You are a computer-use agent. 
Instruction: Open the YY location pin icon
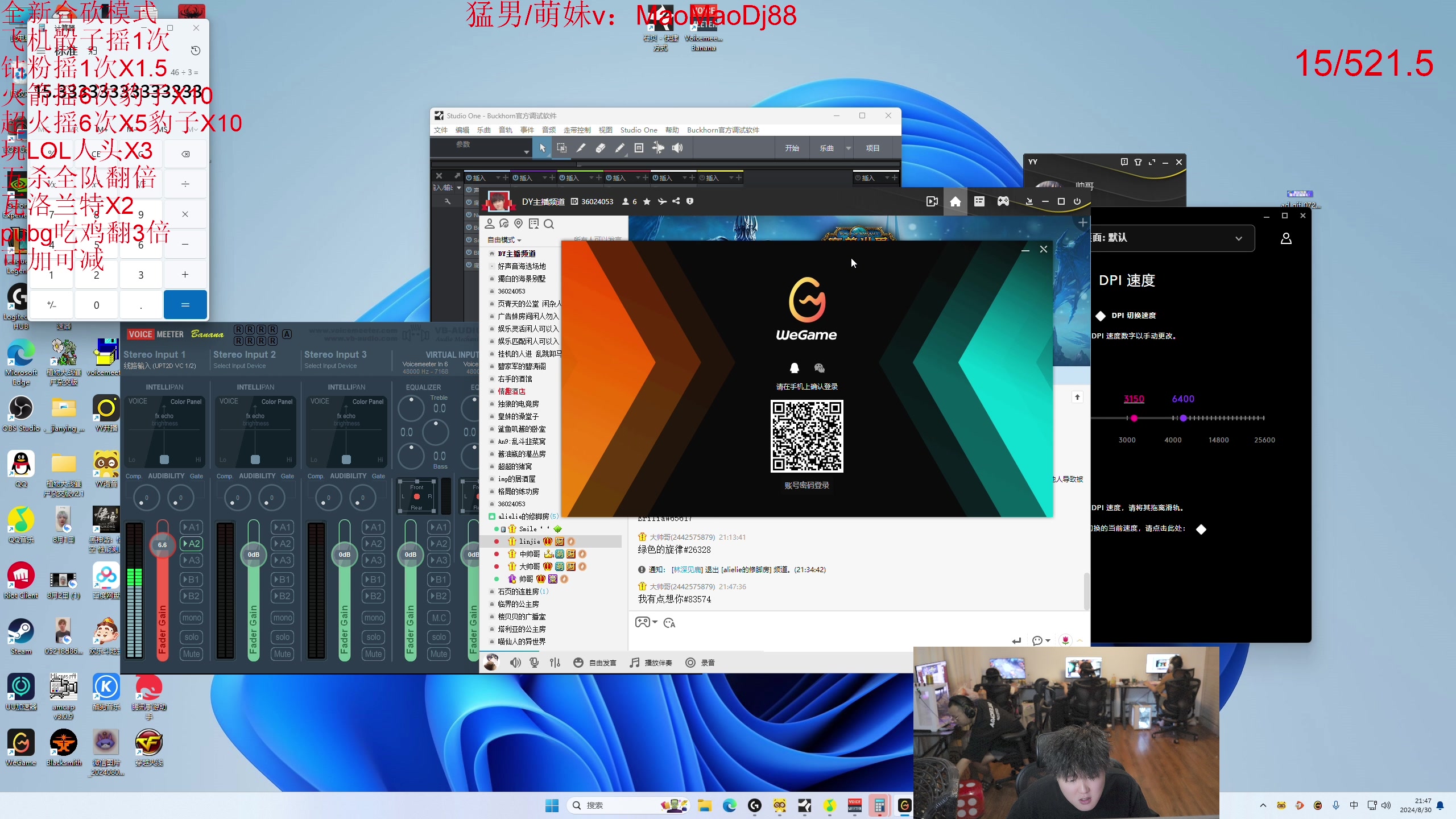click(x=518, y=224)
